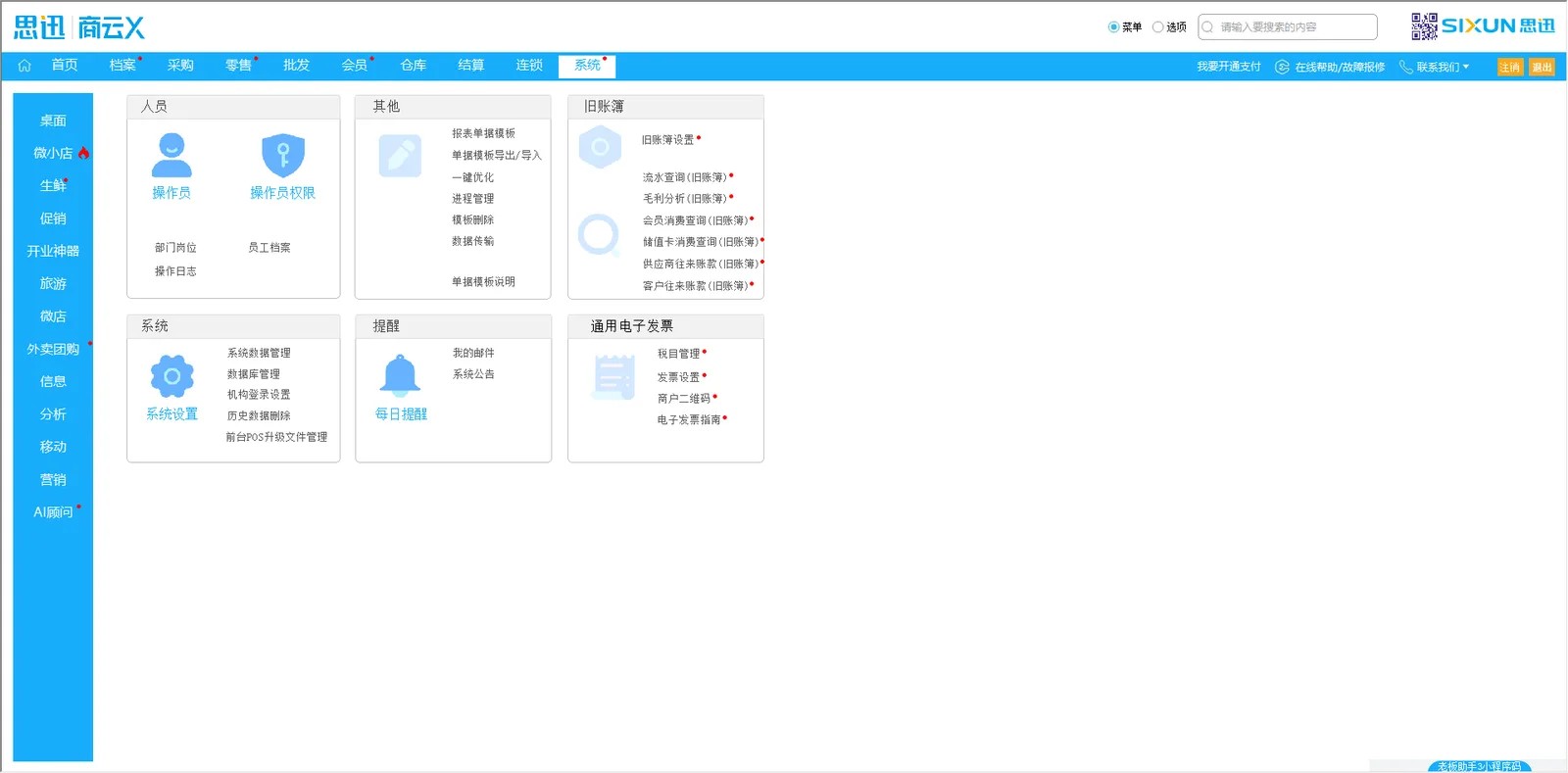Open the 部门岗位 link
Viewport: 1568px width, 773px height.
pyautogui.click(x=175, y=248)
